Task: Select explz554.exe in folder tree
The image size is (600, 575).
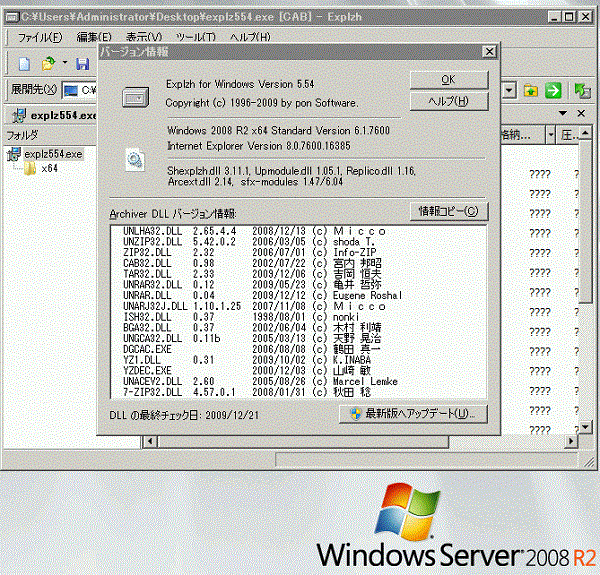Action: (x=53, y=154)
